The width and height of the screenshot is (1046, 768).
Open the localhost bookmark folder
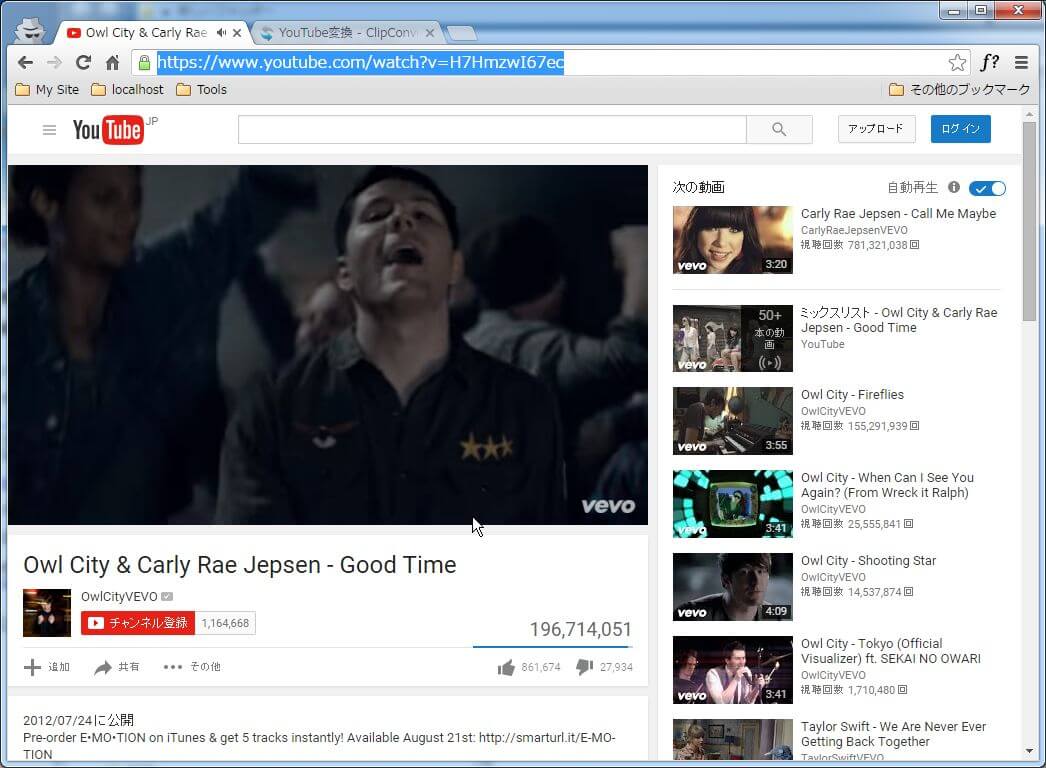[x=127, y=90]
